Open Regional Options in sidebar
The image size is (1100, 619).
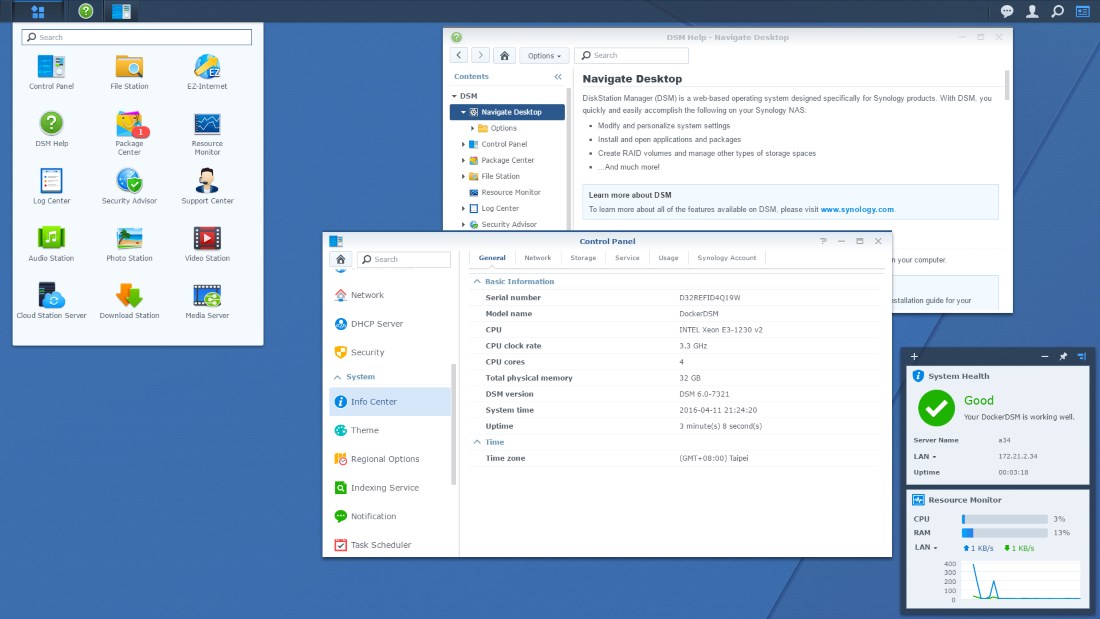(390, 459)
